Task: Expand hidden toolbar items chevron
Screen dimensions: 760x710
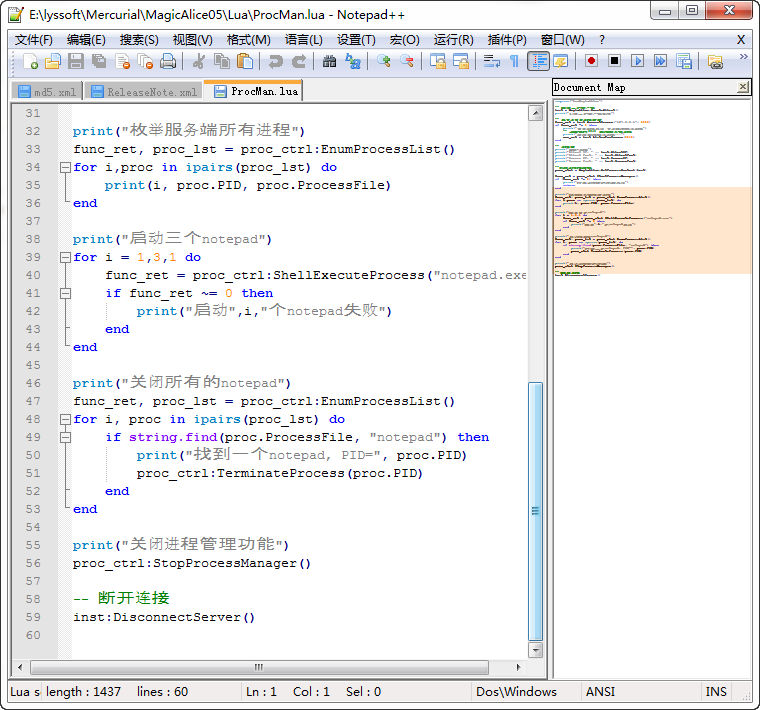Action: pos(744,57)
